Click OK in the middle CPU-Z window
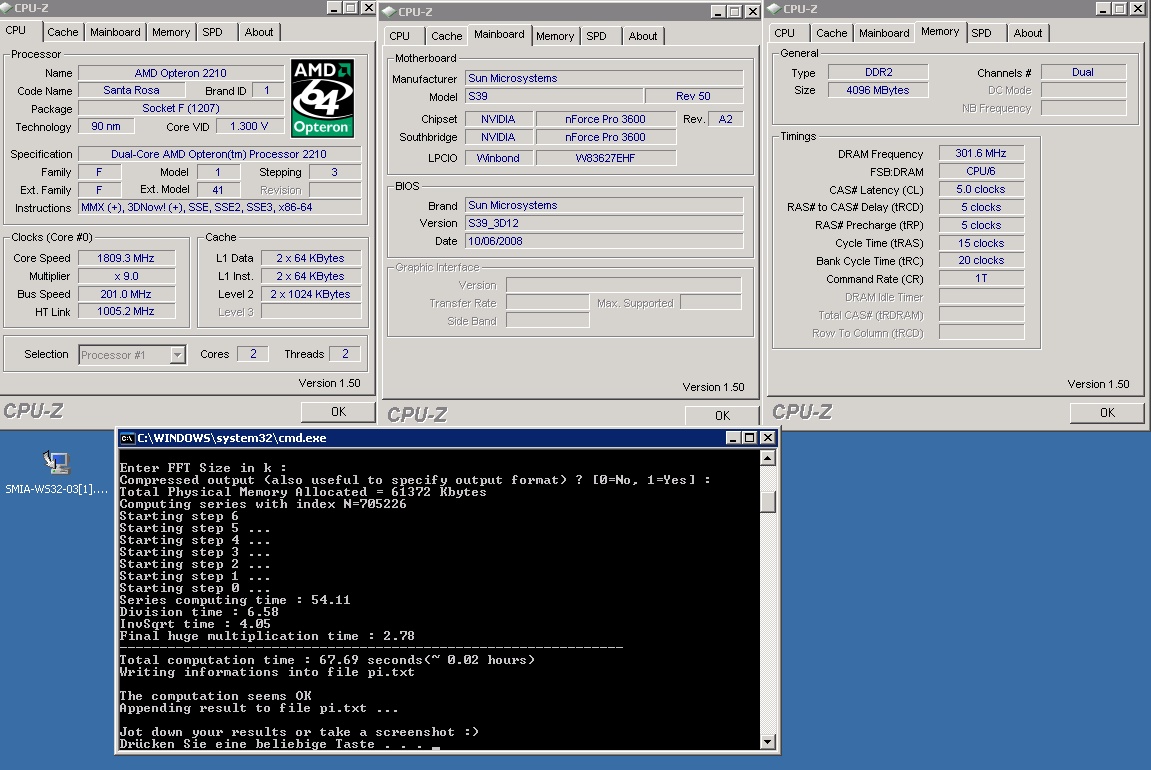This screenshot has width=1151, height=770. (x=722, y=415)
